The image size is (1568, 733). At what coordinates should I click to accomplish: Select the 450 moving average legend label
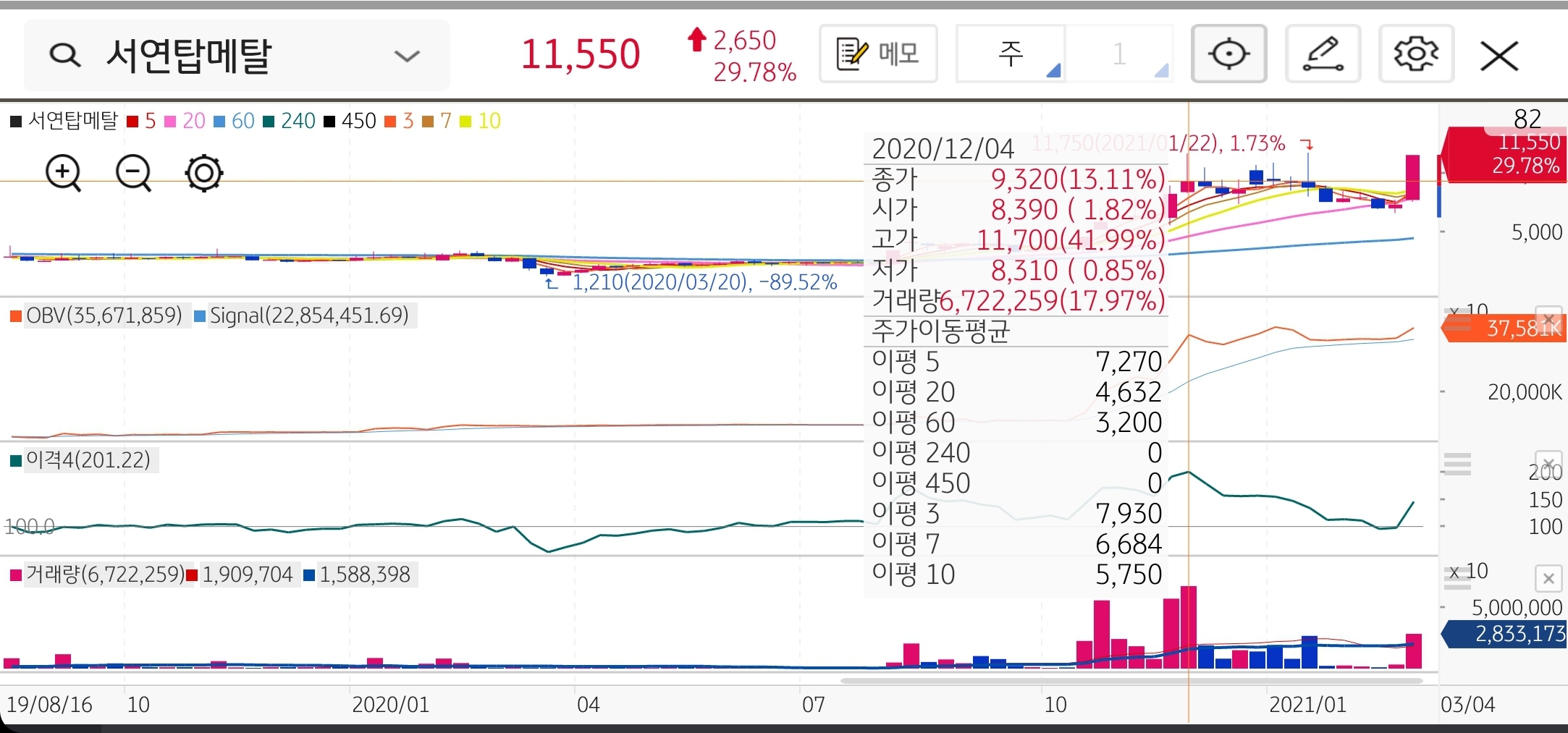[358, 121]
